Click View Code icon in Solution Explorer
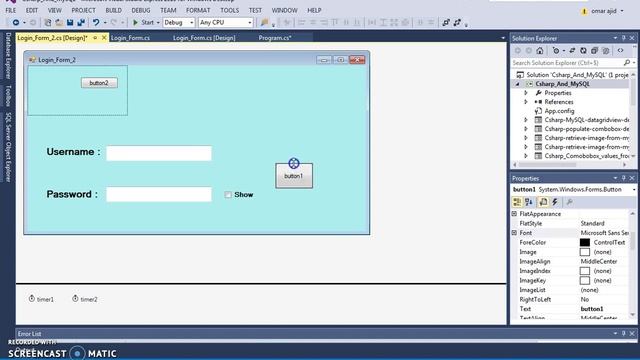Screen dimensions: 640x360 (620, 51)
